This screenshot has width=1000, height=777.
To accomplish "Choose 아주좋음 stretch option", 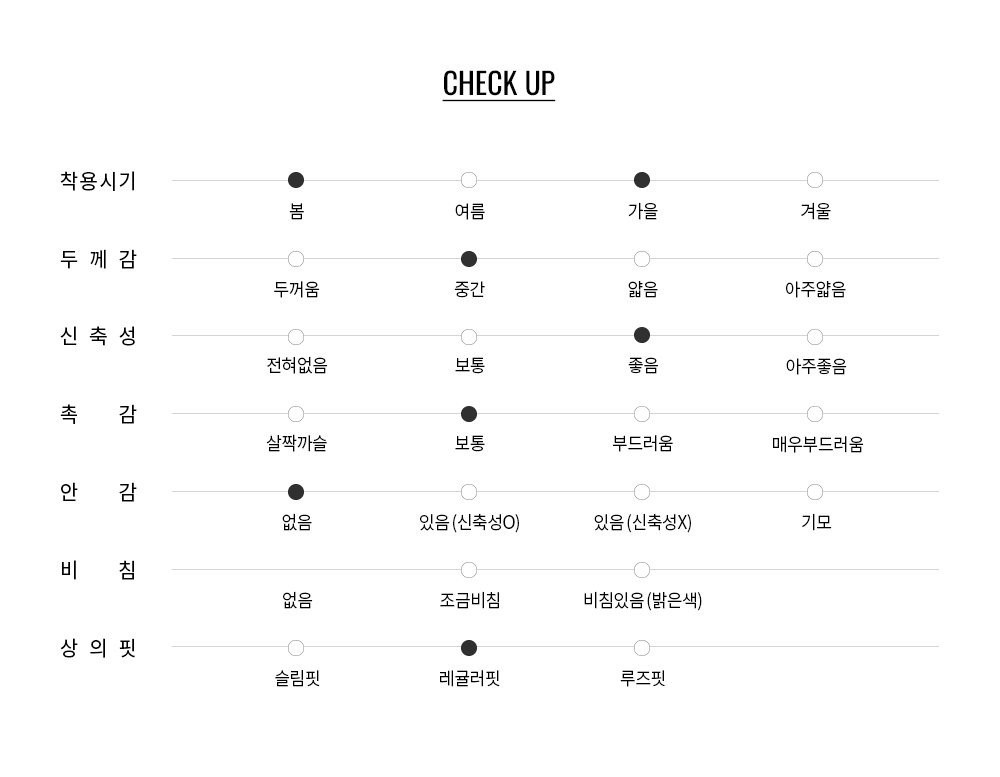I will (x=815, y=337).
